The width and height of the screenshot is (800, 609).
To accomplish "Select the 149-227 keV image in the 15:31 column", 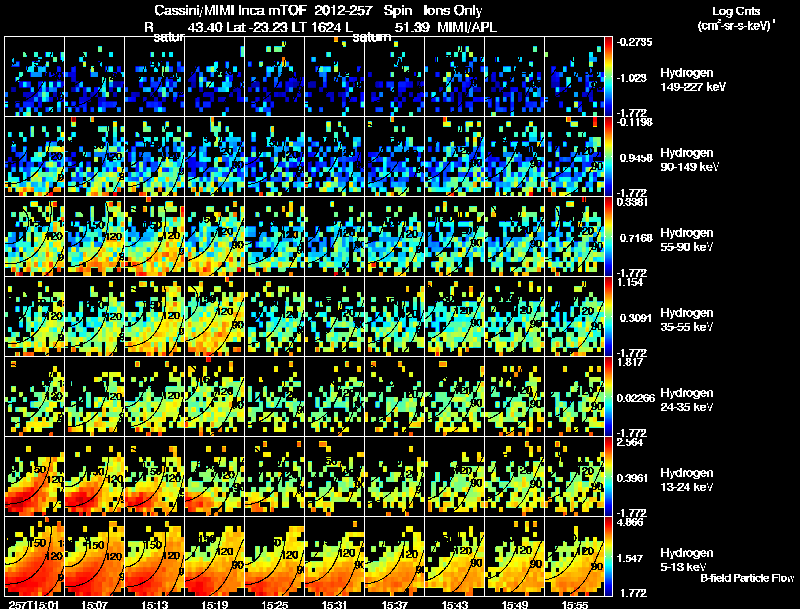I will 335,76.
